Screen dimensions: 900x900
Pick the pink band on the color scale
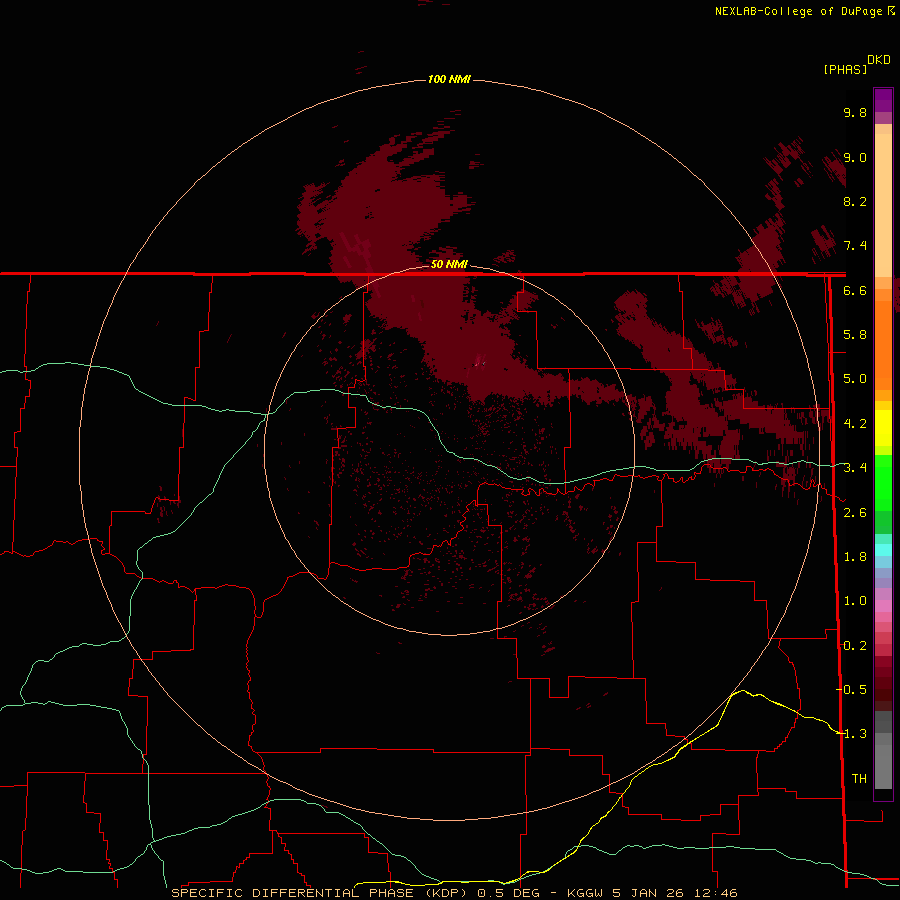883,606
